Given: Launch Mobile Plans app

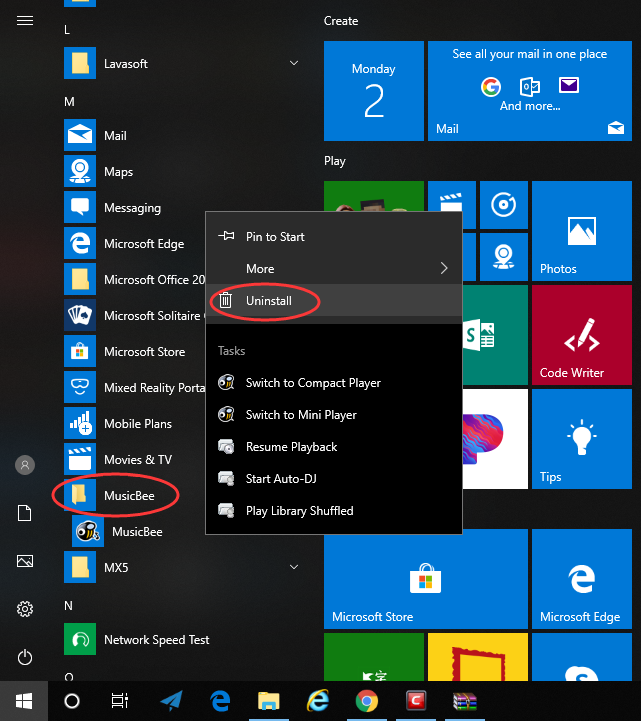Looking at the screenshot, I should [x=134, y=423].
